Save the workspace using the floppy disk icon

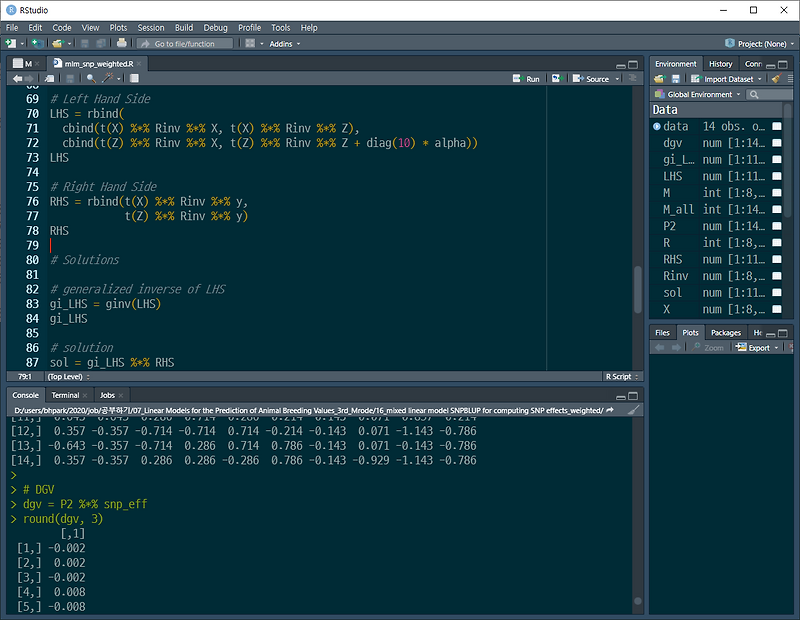(676, 78)
